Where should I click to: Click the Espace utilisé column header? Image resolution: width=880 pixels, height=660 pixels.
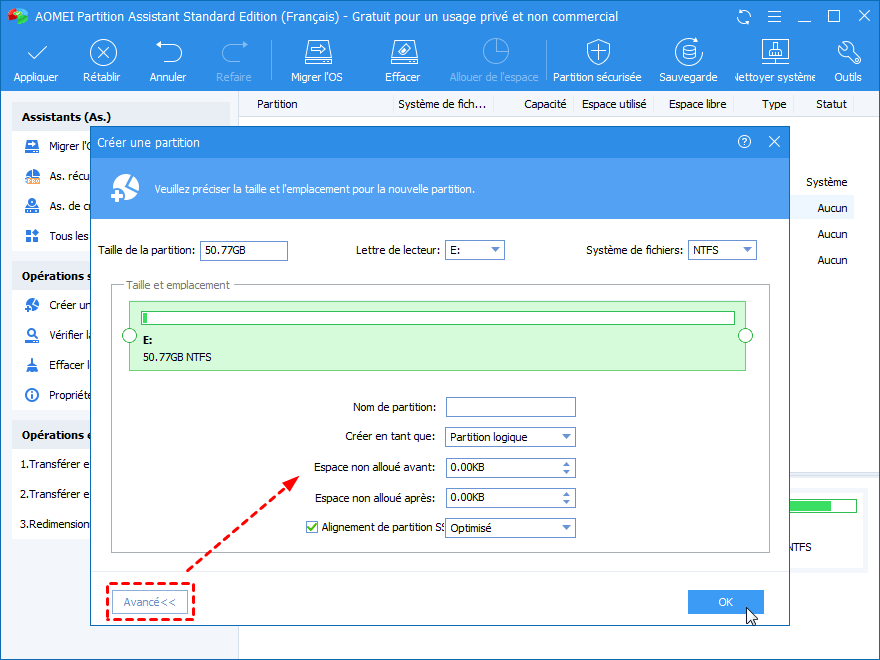click(614, 104)
